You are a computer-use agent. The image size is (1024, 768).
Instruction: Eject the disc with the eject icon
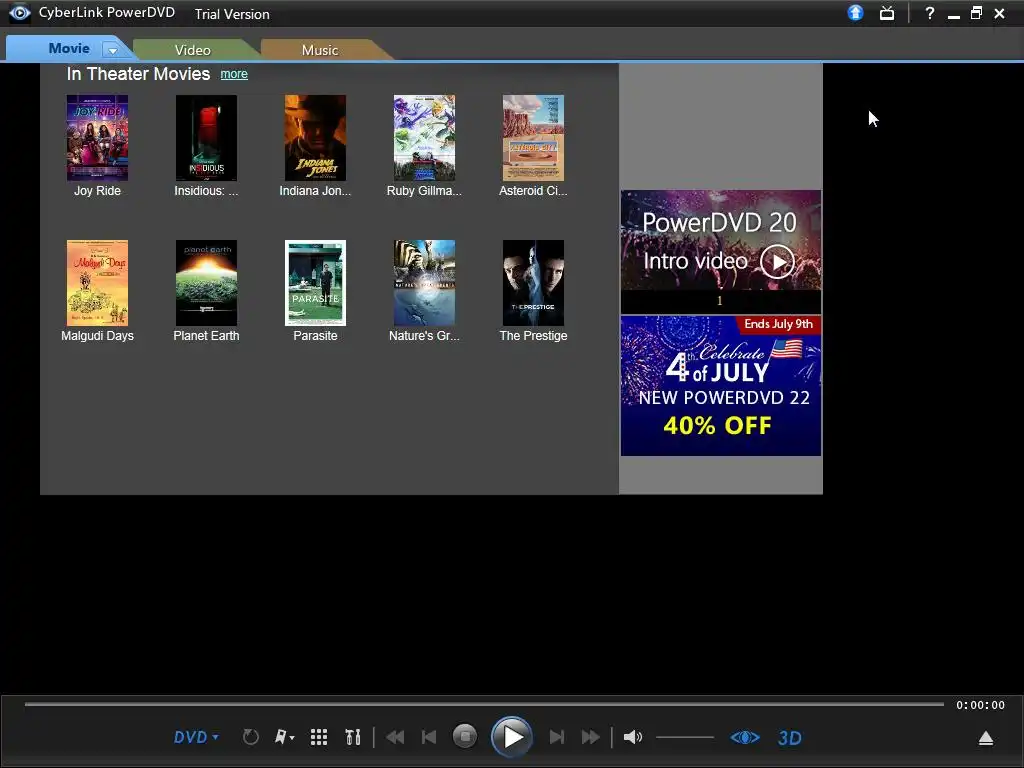986,738
